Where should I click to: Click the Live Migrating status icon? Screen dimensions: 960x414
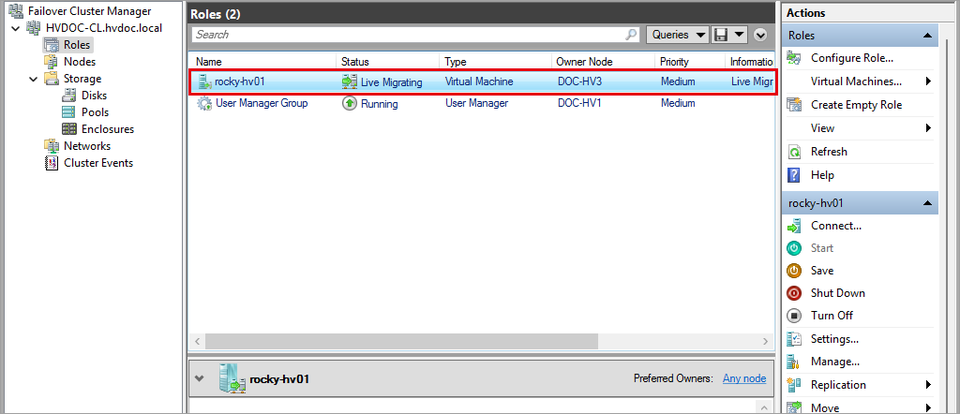[x=349, y=81]
